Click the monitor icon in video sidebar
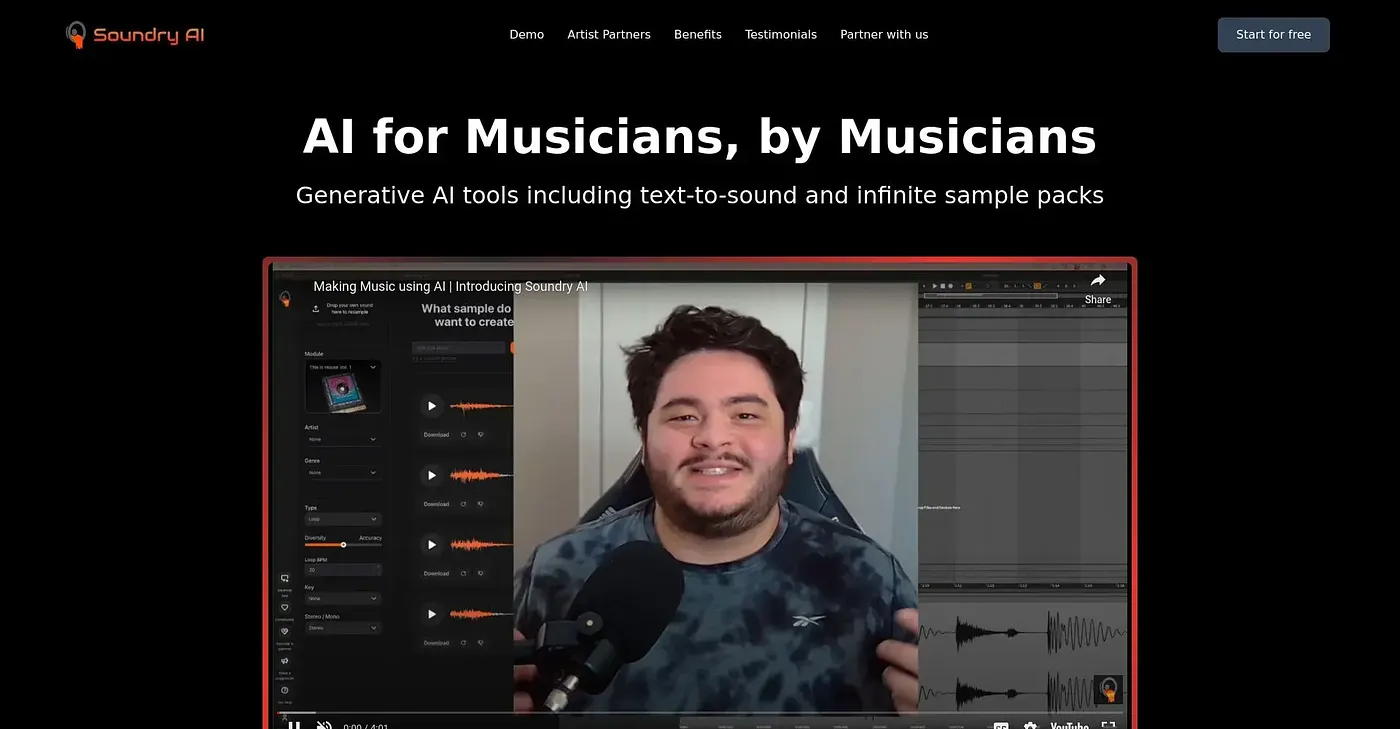 [x=285, y=579]
